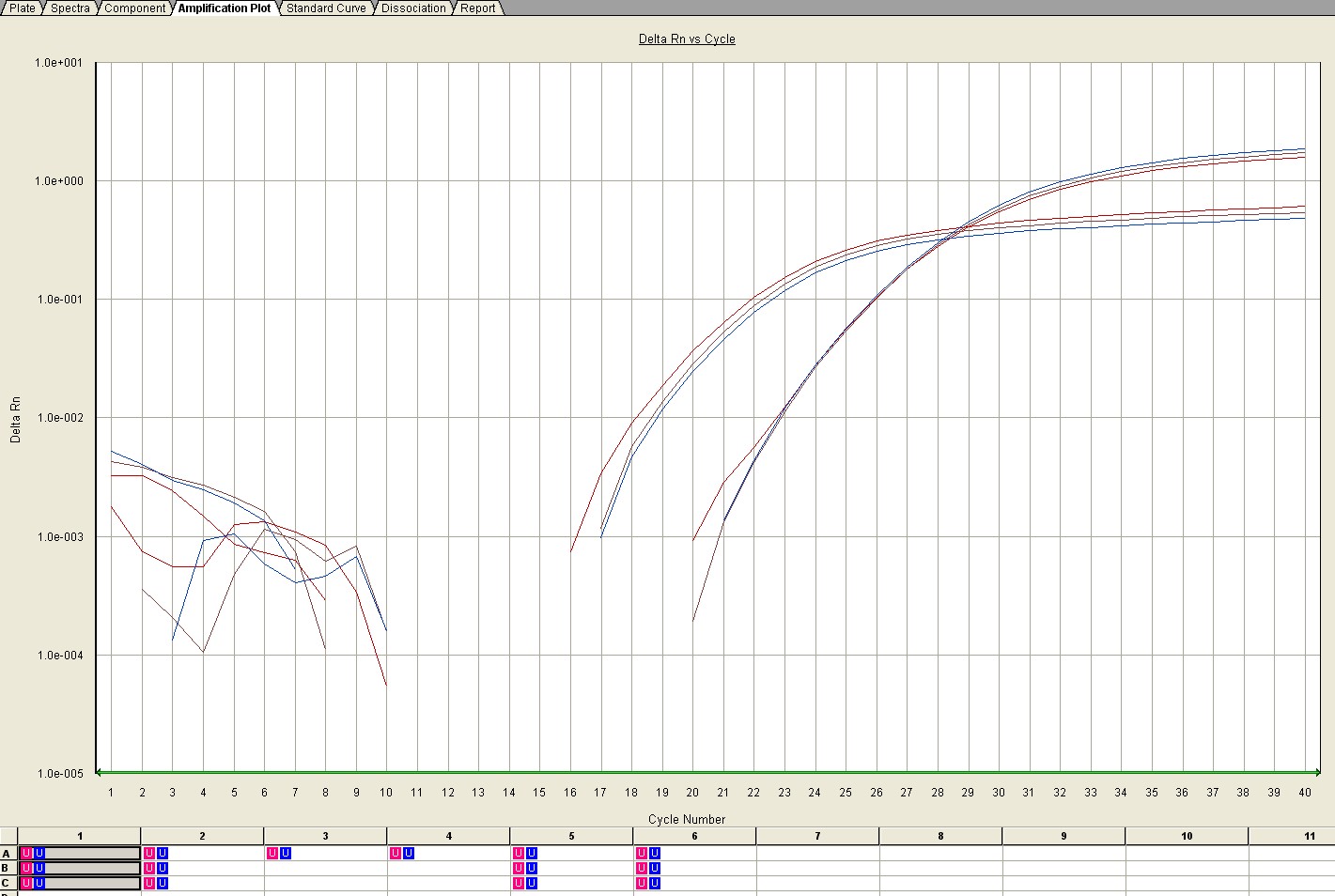
Task: Click pink U icon in well C6
Action: tap(642, 884)
